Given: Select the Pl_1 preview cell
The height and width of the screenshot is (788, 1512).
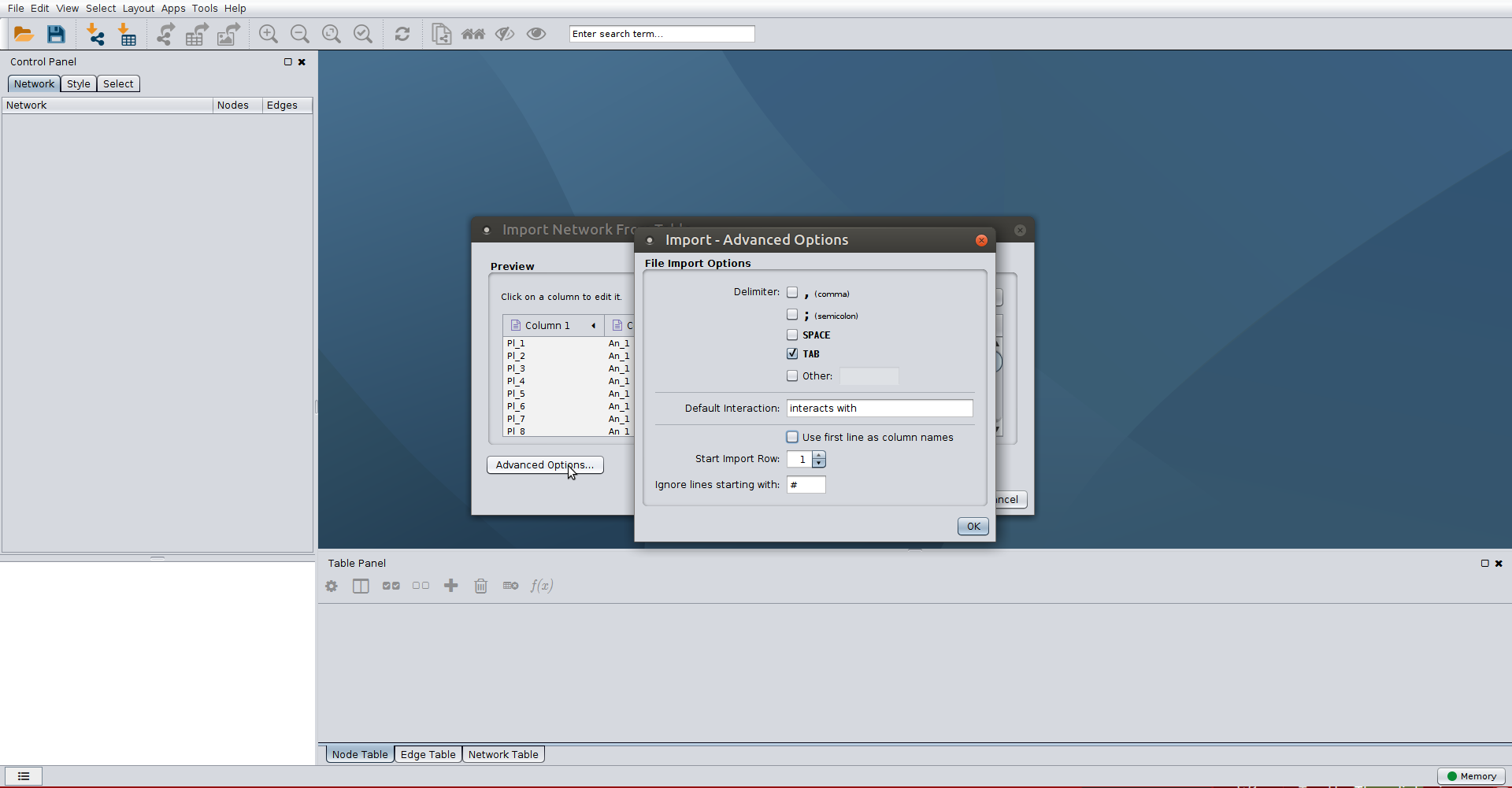Looking at the screenshot, I should (x=554, y=344).
